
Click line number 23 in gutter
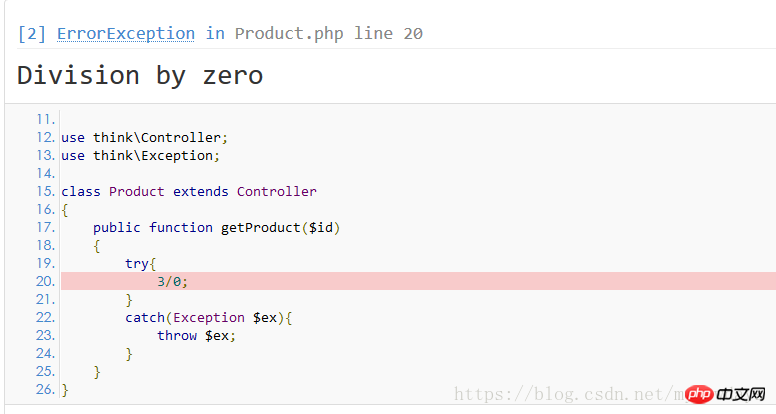click(x=45, y=335)
